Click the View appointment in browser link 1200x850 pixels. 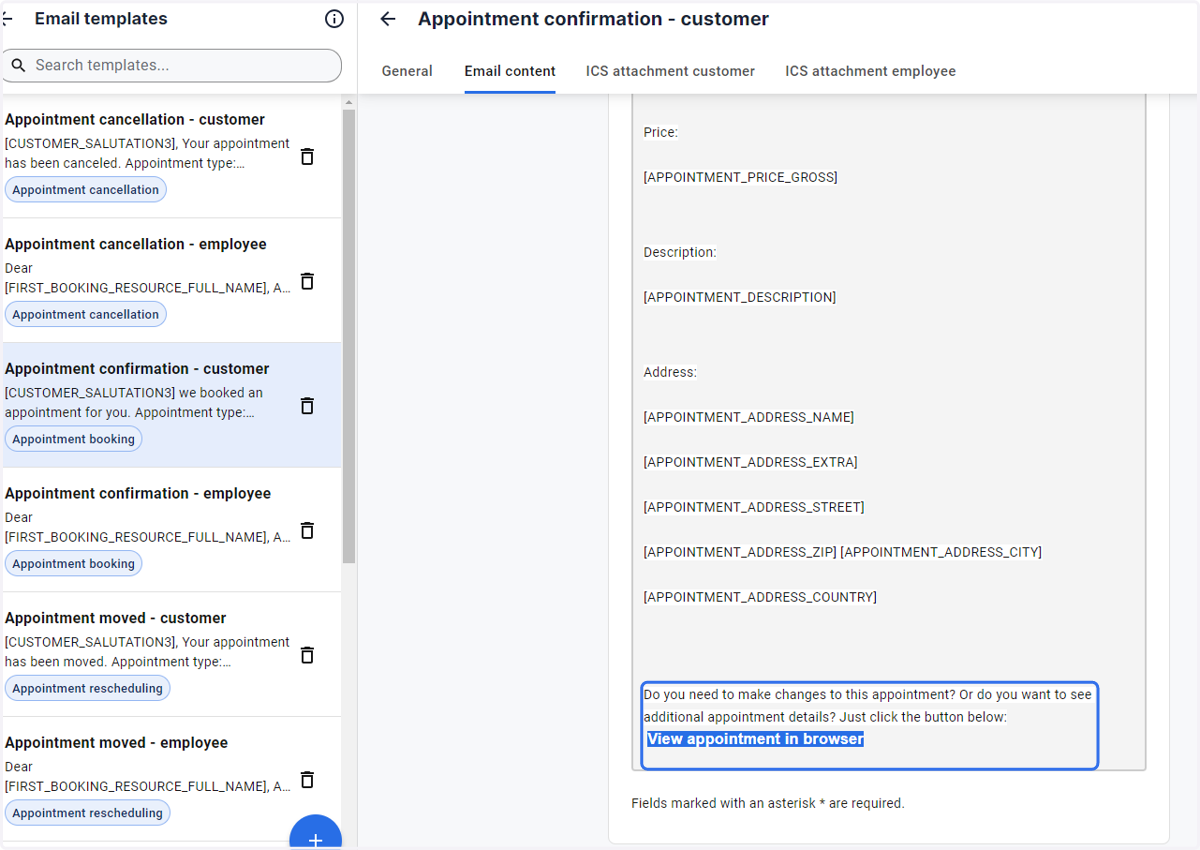click(x=755, y=739)
